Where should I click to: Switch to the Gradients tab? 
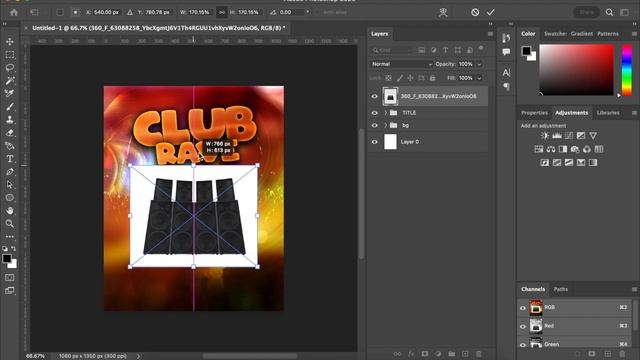click(582, 34)
